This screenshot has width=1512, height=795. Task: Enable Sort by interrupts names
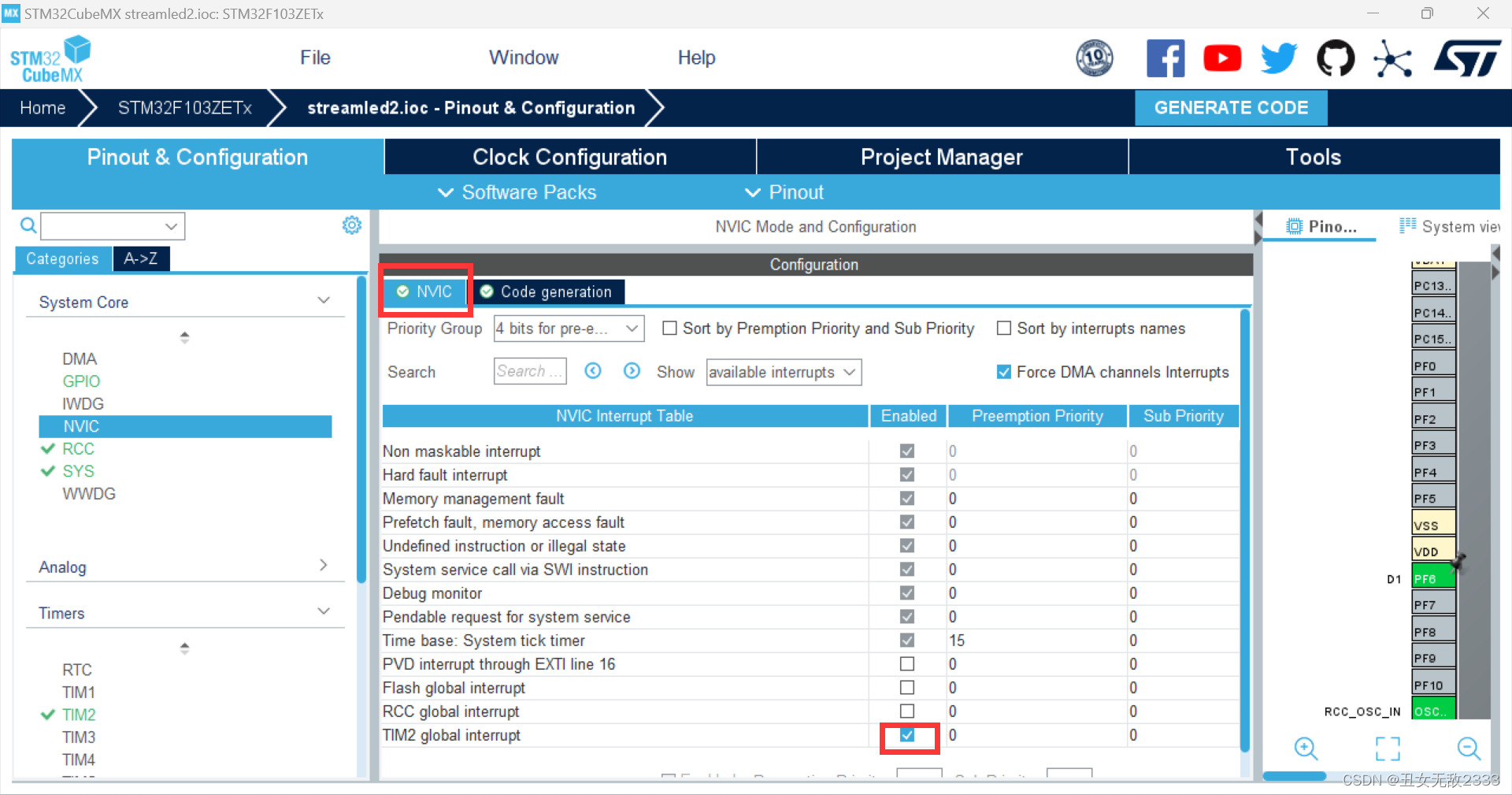pyautogui.click(x=1004, y=329)
